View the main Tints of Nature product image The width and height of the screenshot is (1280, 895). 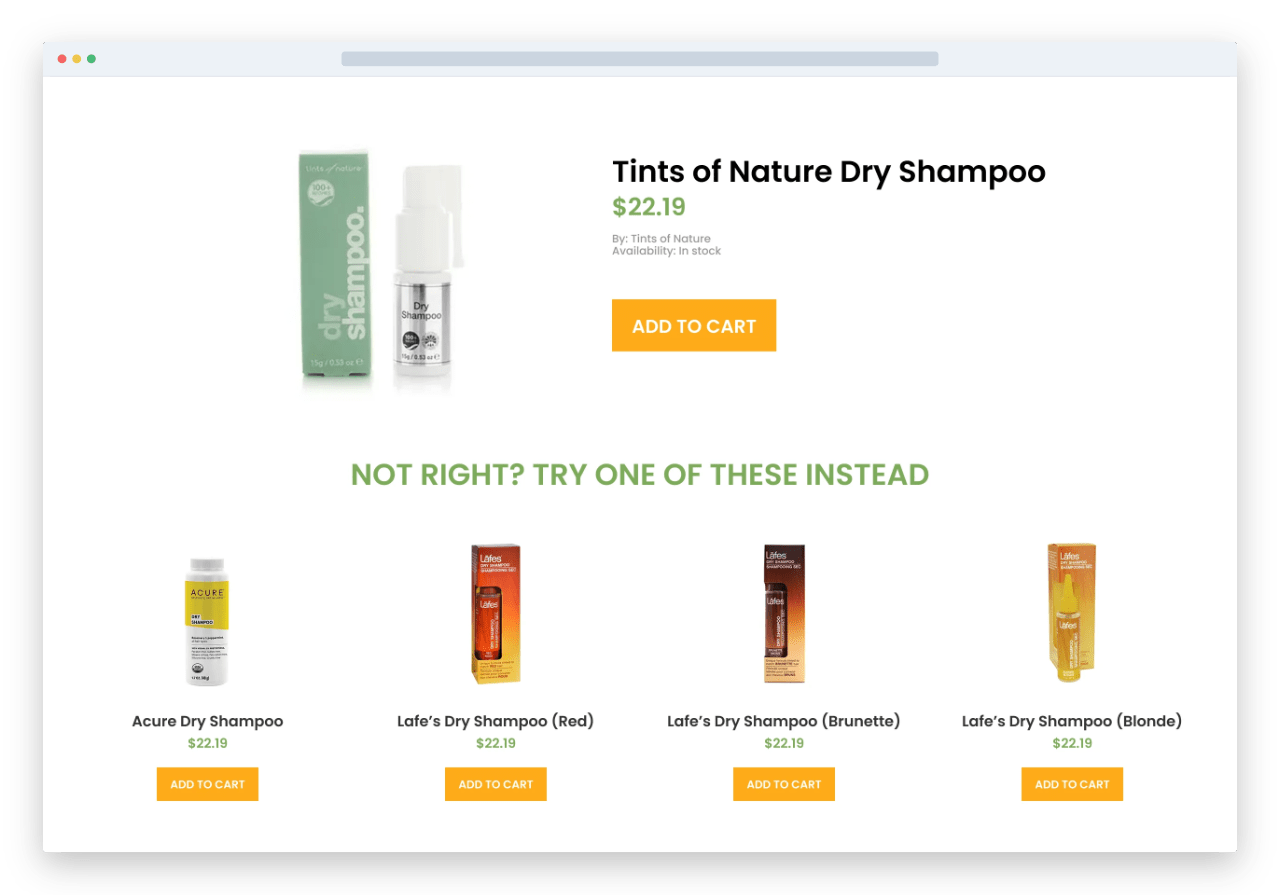[x=382, y=271]
